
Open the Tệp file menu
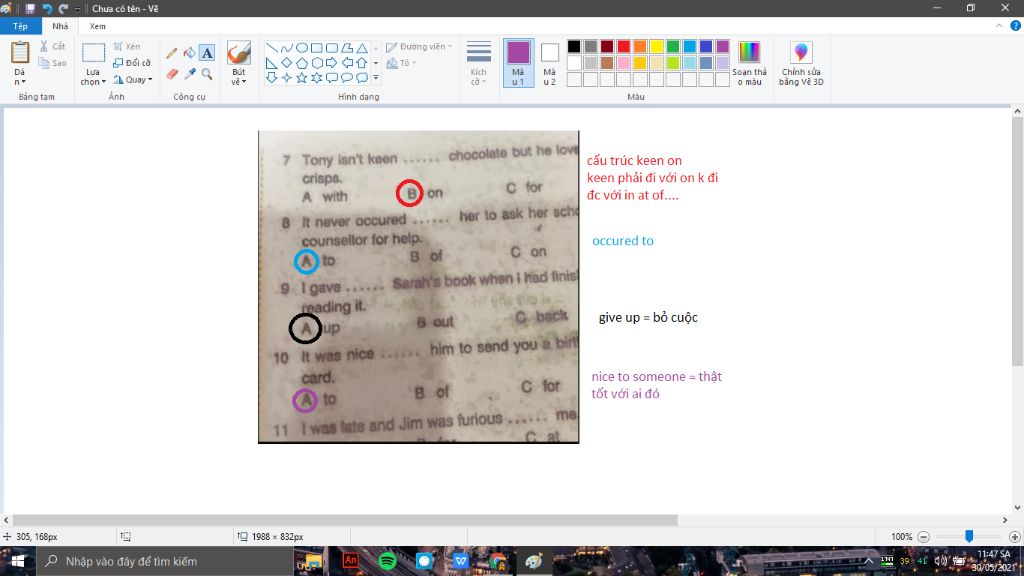pos(20,26)
